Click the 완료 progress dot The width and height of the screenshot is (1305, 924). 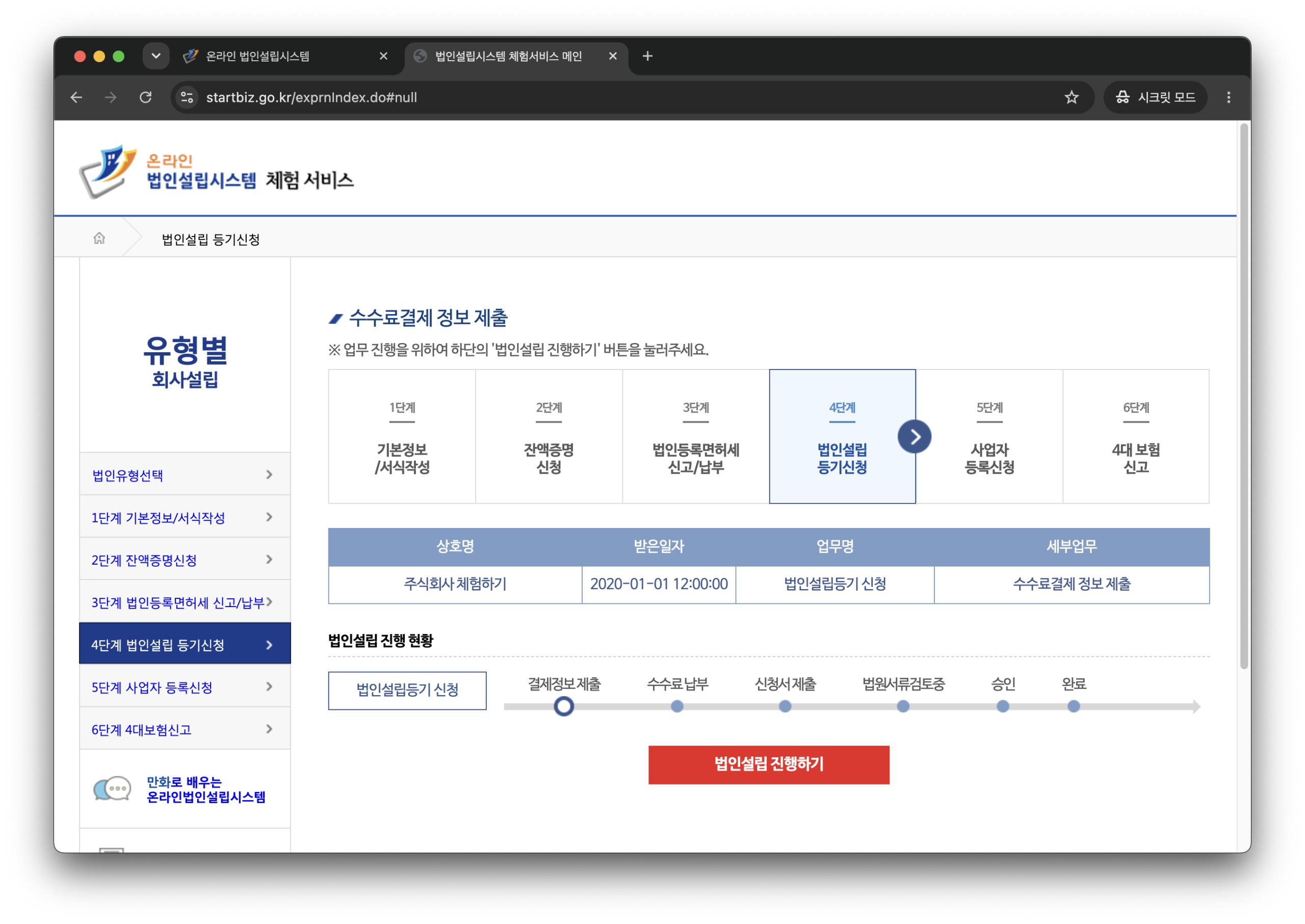click(1074, 706)
